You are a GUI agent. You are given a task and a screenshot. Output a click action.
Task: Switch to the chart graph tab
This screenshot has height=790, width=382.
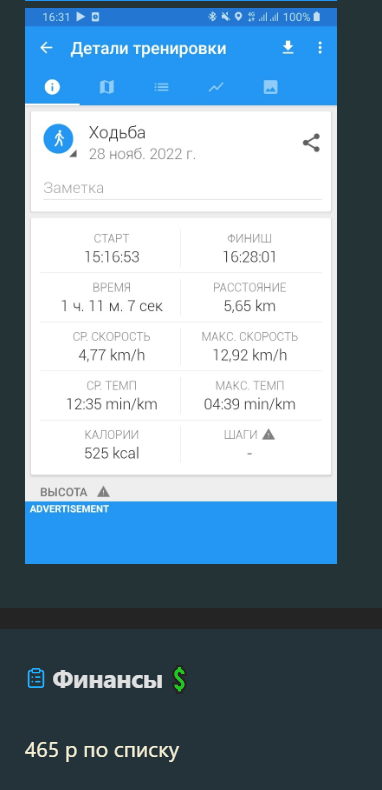(x=216, y=87)
